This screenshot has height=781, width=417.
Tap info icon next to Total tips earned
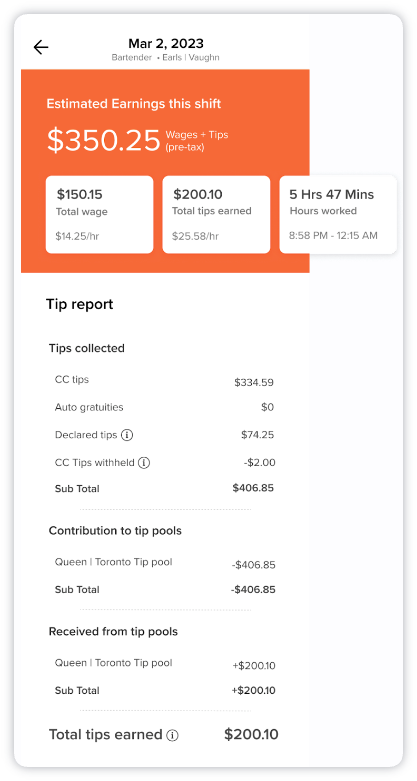[x=172, y=736]
